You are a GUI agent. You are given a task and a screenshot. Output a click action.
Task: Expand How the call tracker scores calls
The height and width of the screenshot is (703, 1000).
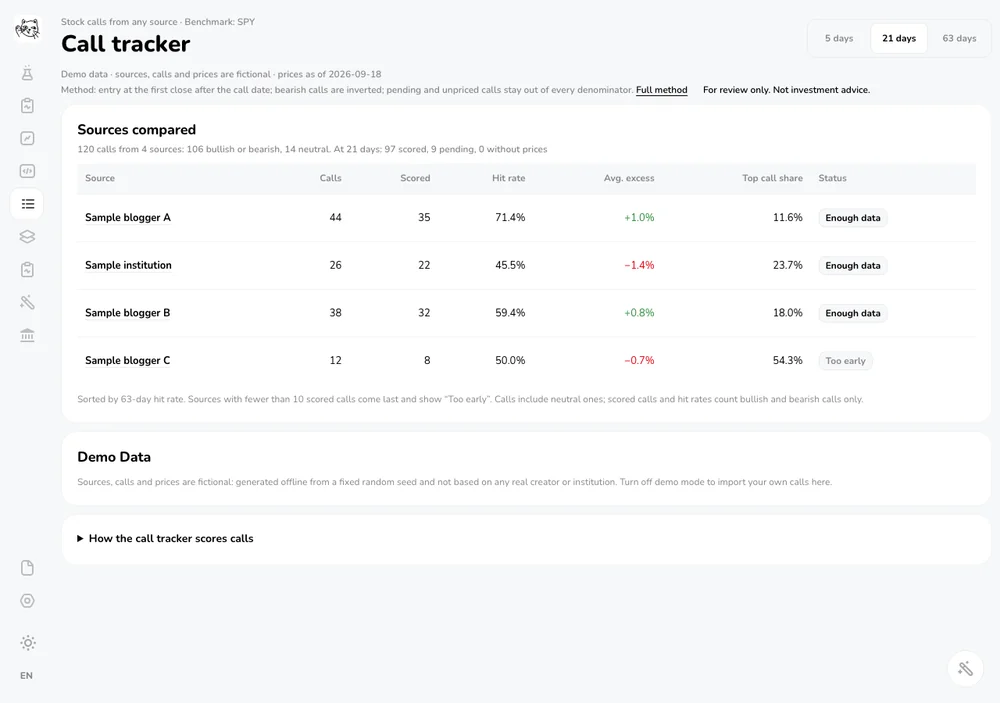pos(165,538)
